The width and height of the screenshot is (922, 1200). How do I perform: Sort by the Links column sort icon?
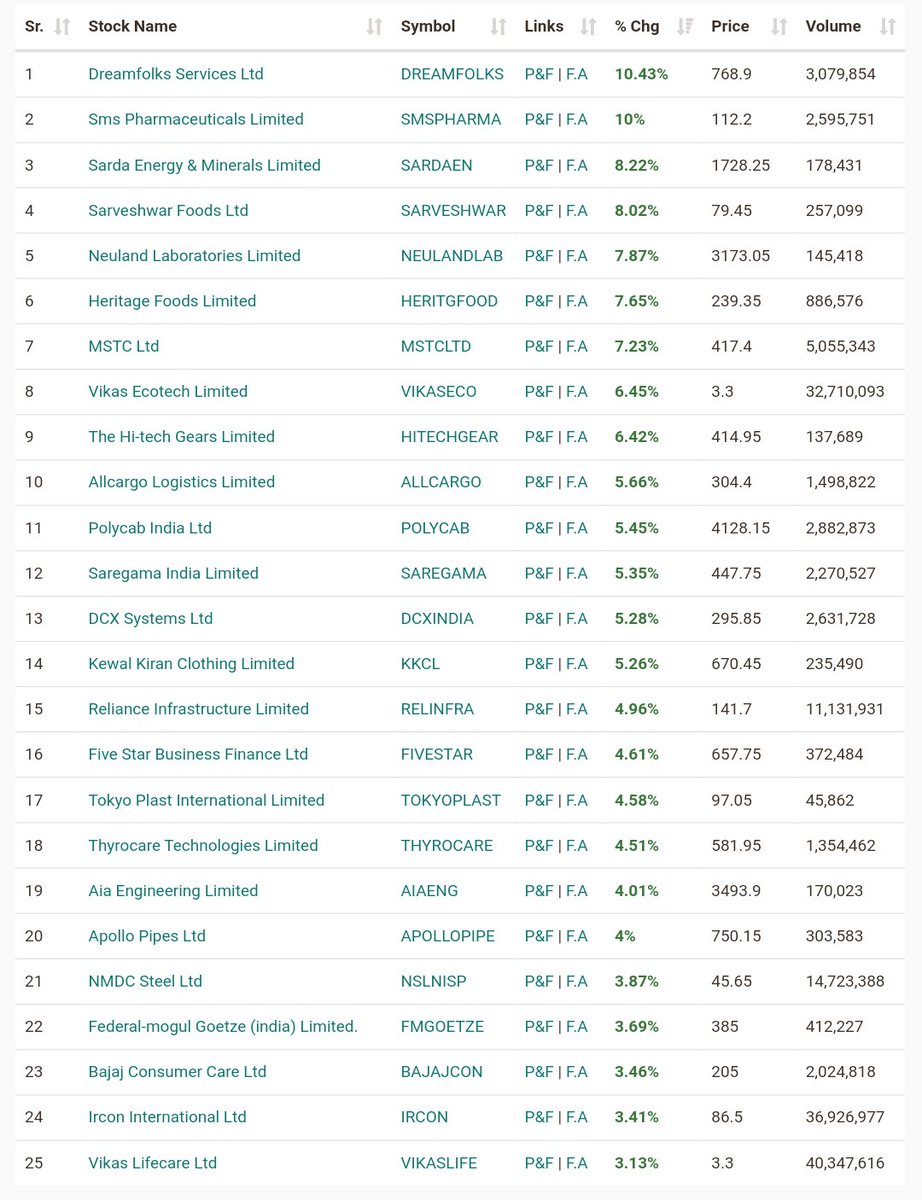click(589, 27)
